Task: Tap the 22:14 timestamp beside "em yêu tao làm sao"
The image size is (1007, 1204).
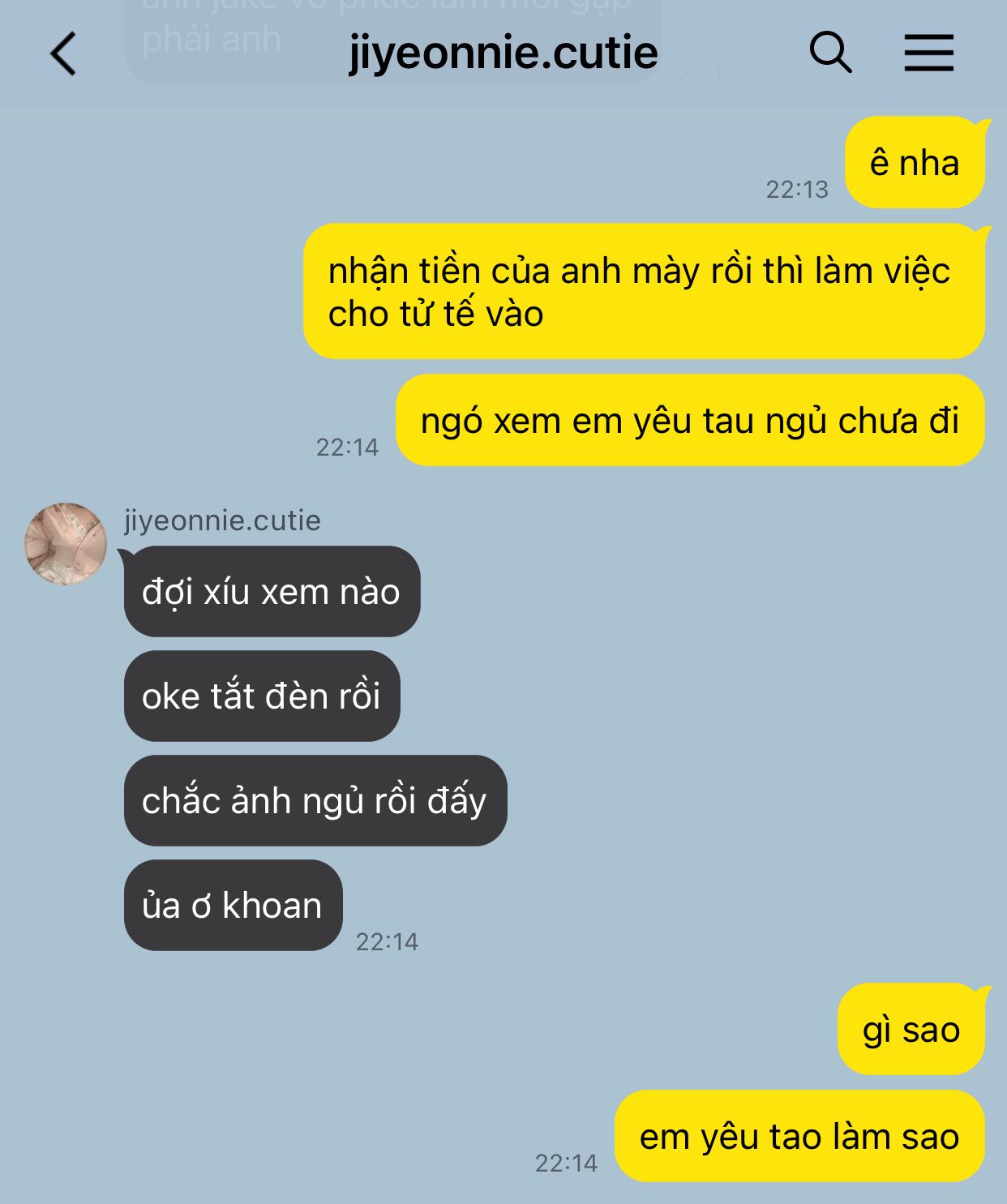Action: click(566, 1163)
